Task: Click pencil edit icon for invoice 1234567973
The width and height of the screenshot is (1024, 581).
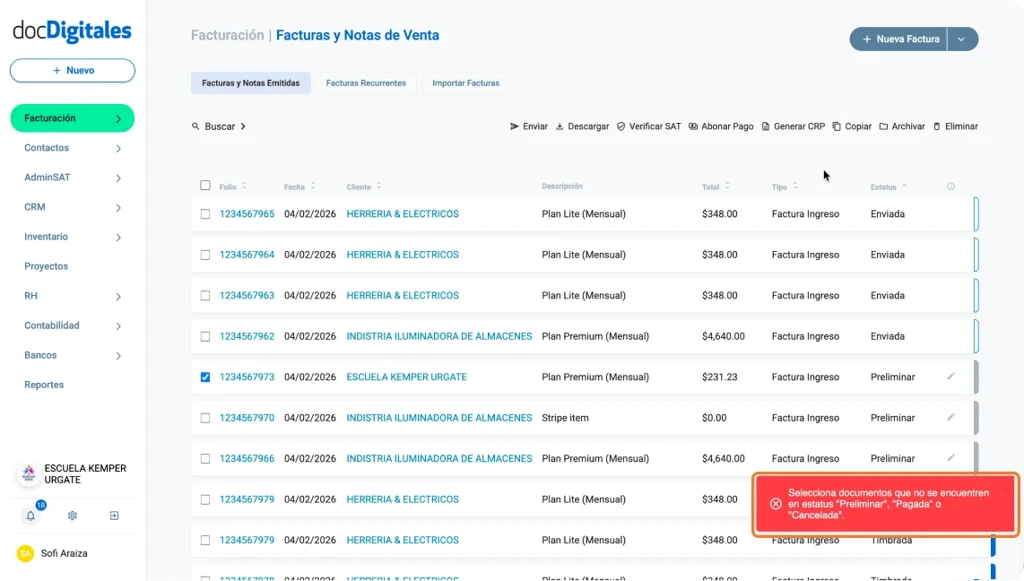Action: coord(951,377)
